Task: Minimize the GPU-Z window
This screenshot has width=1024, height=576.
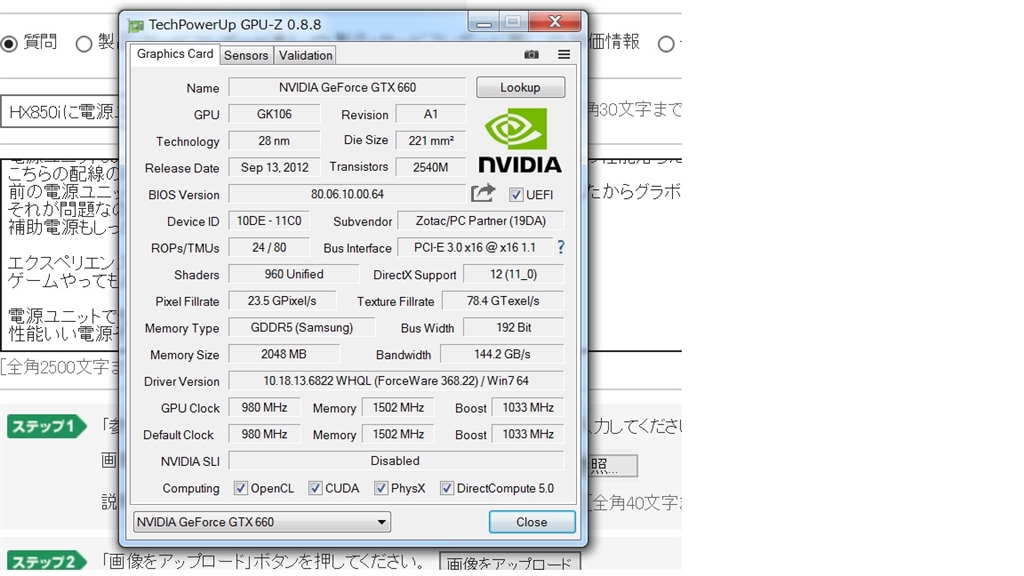Action: point(484,24)
